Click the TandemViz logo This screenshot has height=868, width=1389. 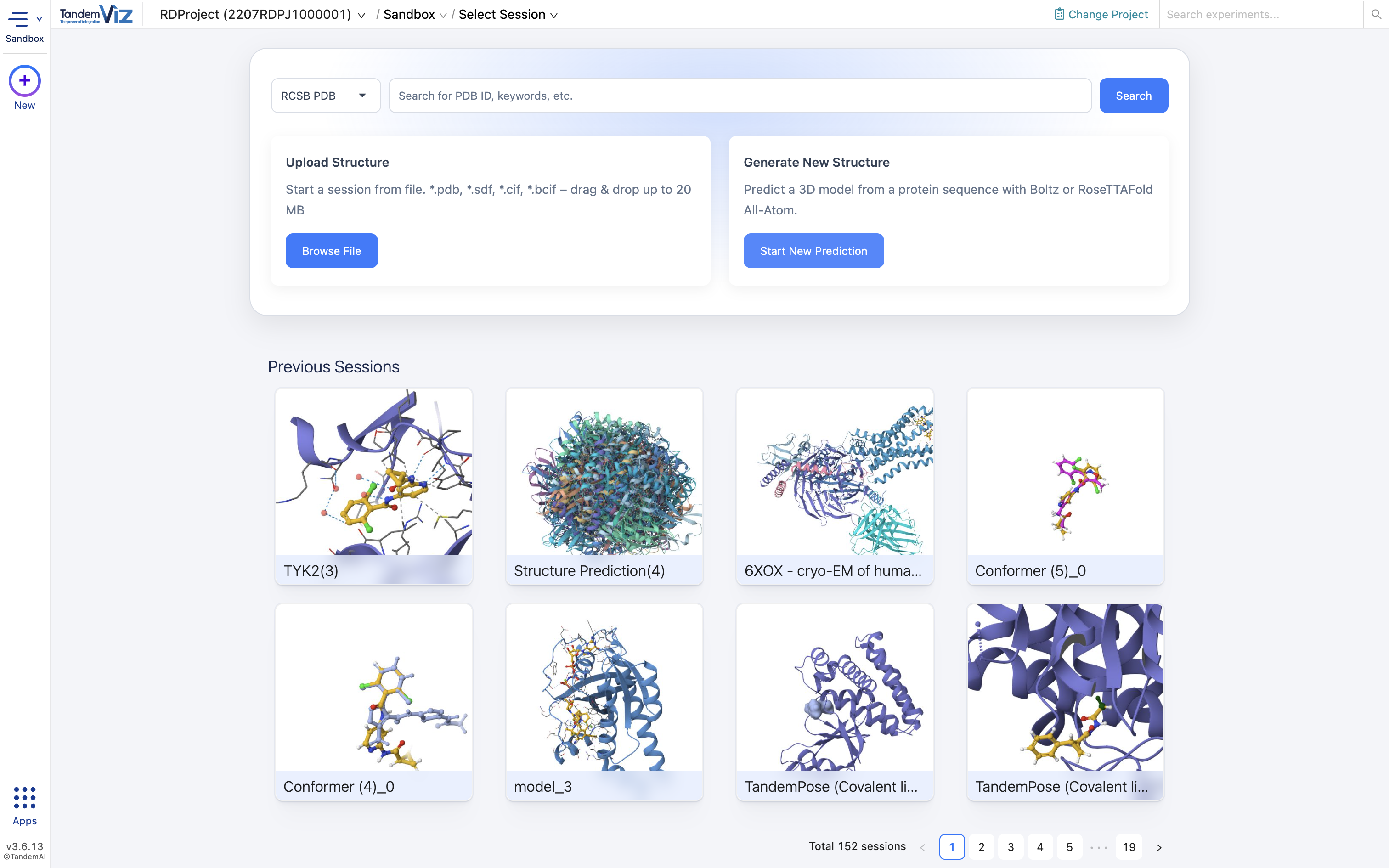(96, 14)
